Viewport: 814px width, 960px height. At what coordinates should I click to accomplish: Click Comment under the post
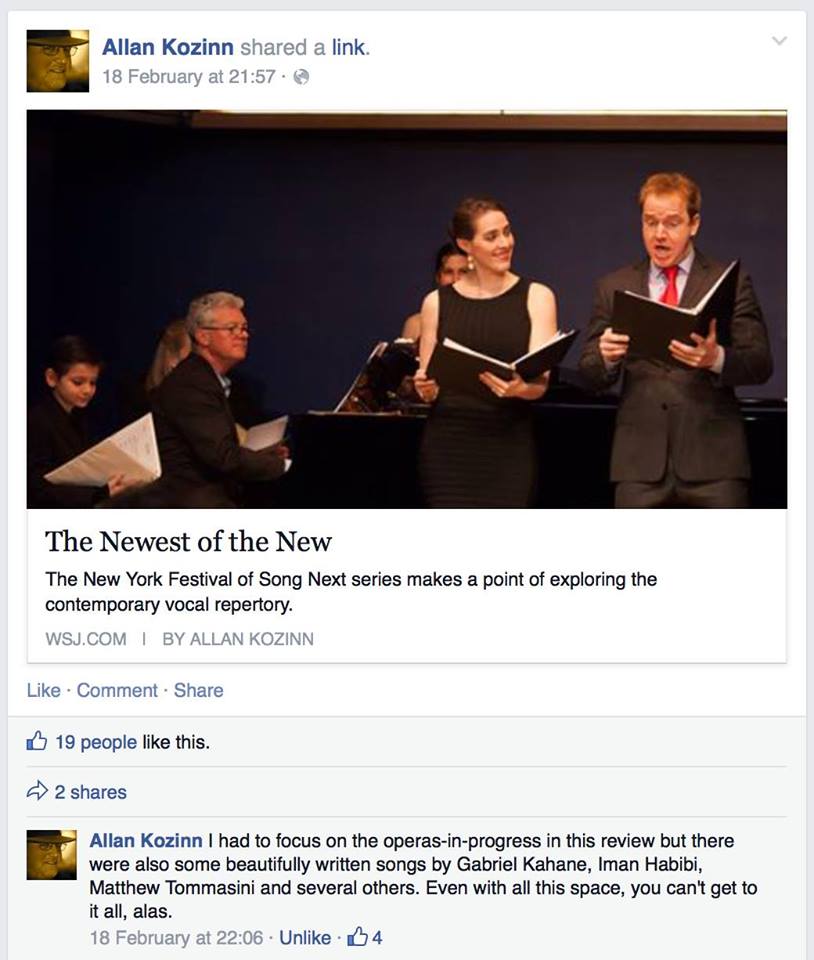117,691
